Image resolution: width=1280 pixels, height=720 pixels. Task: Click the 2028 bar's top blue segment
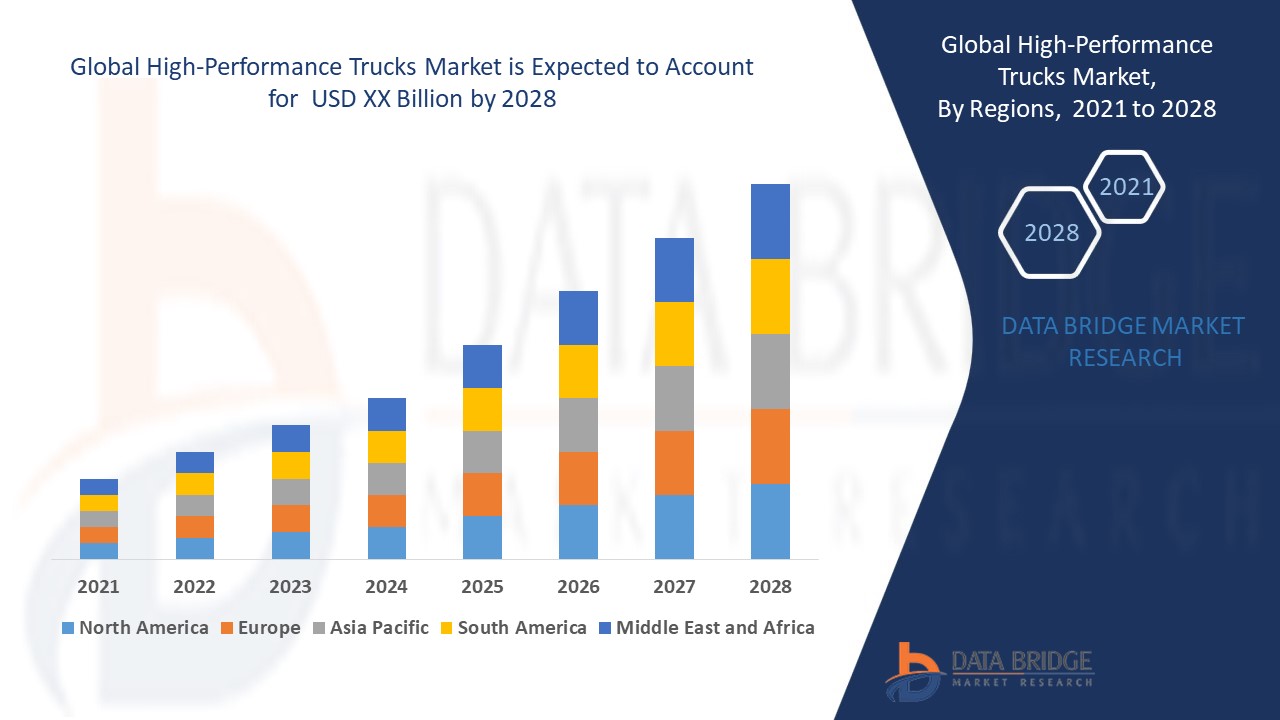click(x=770, y=221)
